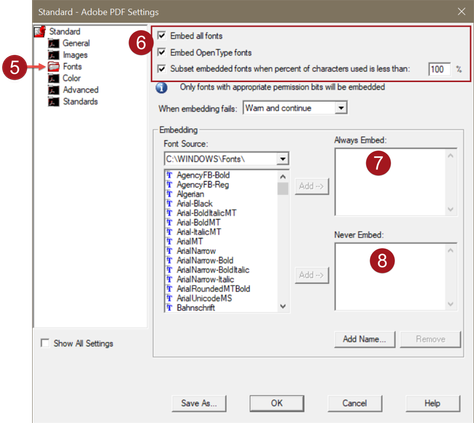The image size is (474, 423).
Task: Click the Cancel button
Action: [x=355, y=403]
